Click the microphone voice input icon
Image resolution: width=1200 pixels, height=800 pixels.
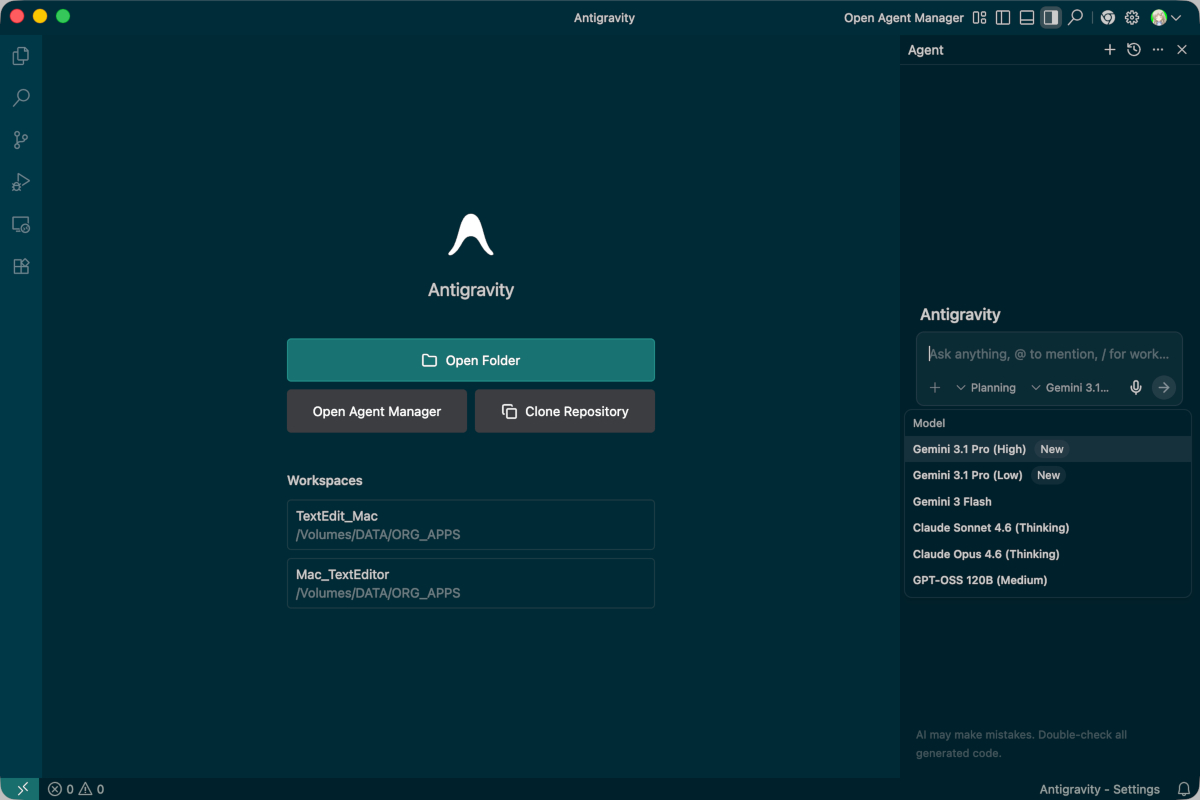pos(1136,388)
